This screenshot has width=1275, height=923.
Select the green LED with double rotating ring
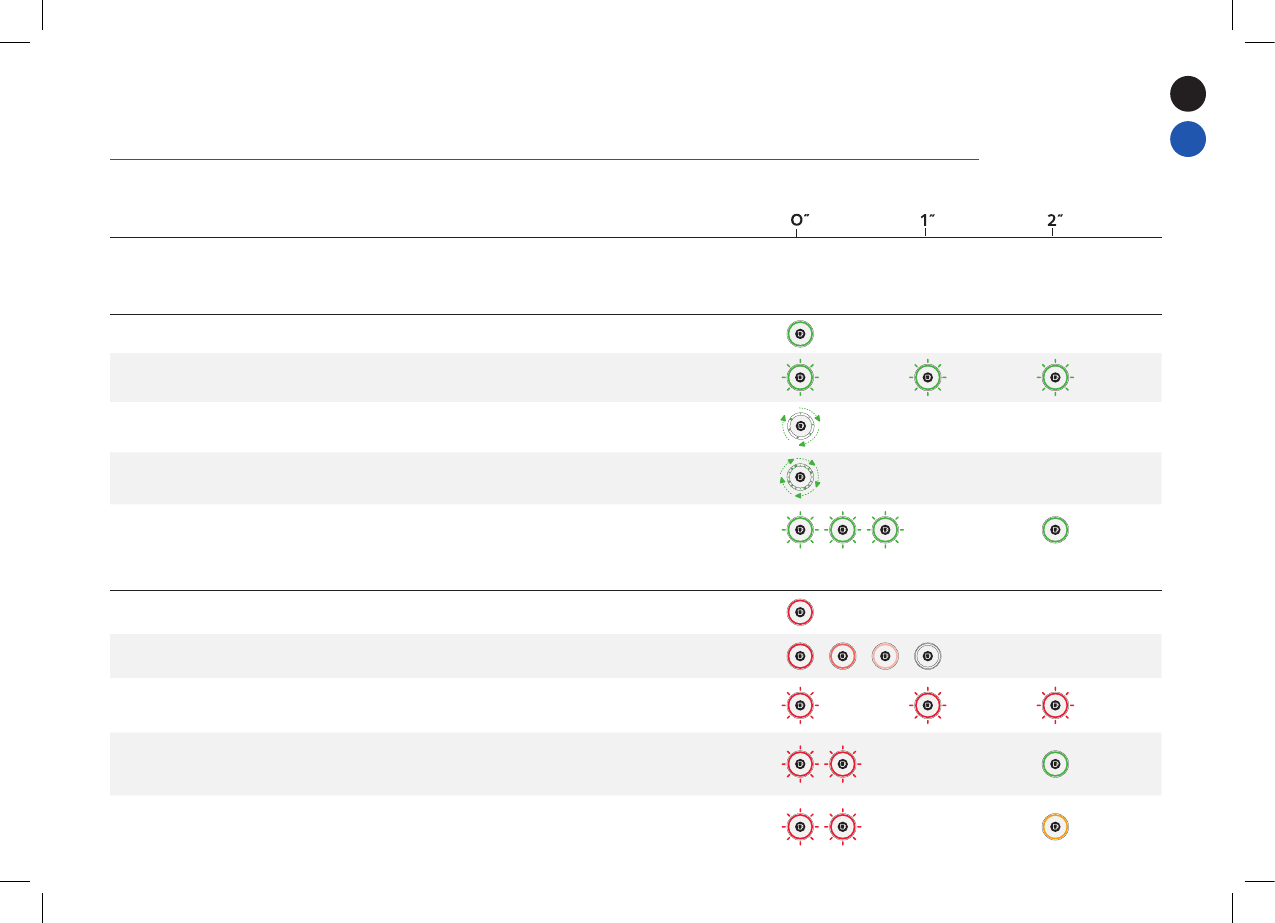tap(799, 477)
